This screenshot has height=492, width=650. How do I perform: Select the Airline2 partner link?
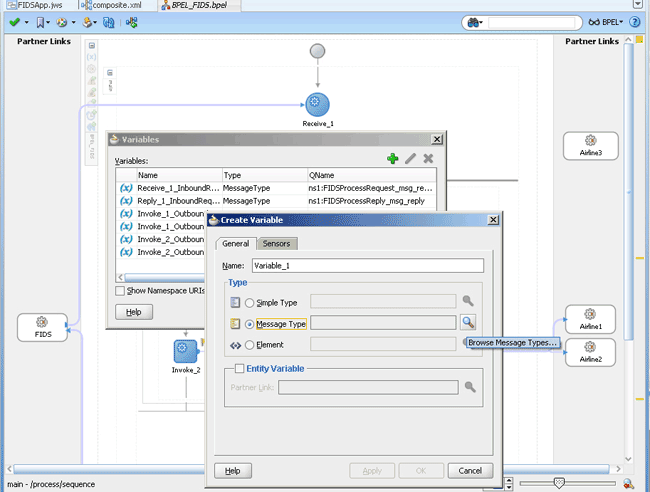tap(590, 352)
